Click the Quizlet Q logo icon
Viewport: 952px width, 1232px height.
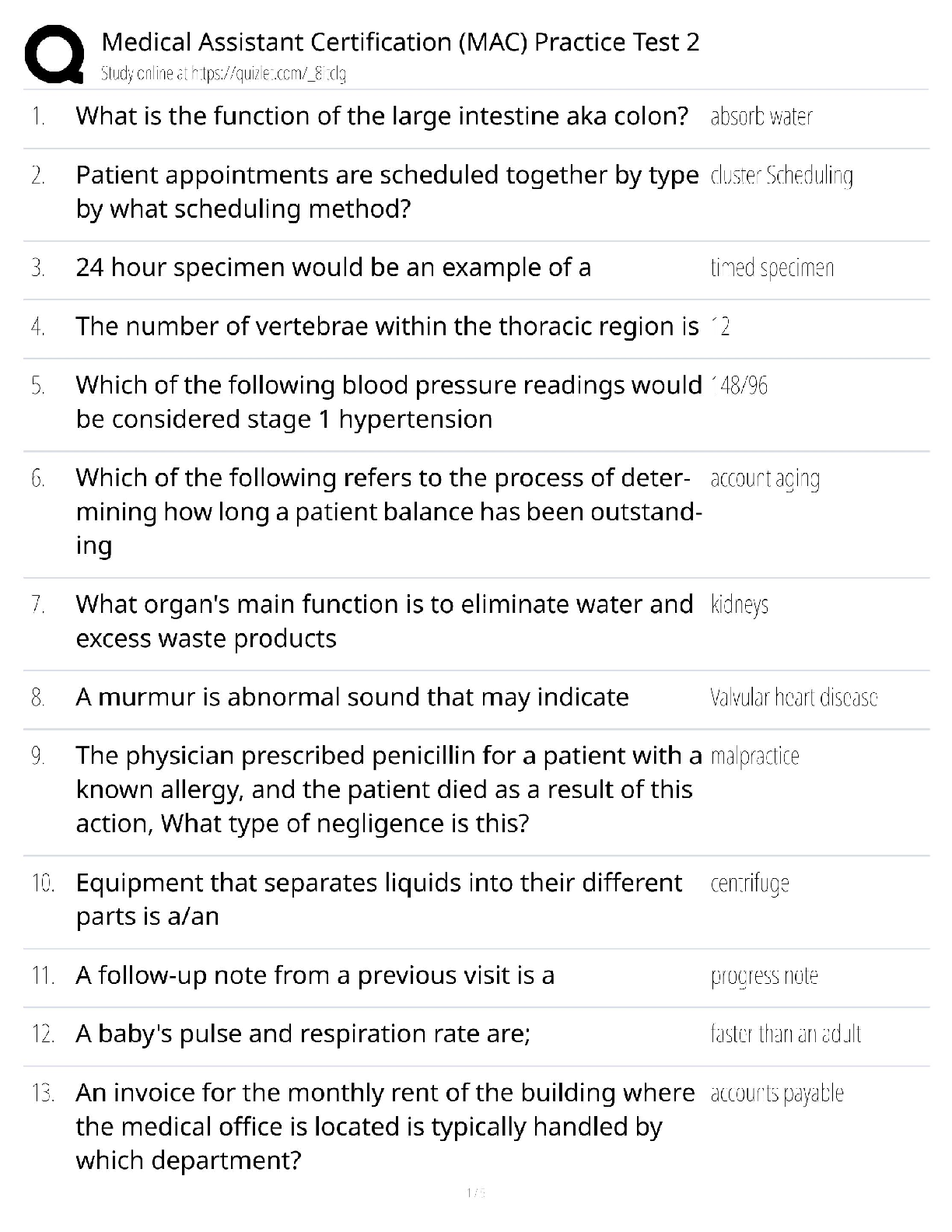tap(54, 54)
